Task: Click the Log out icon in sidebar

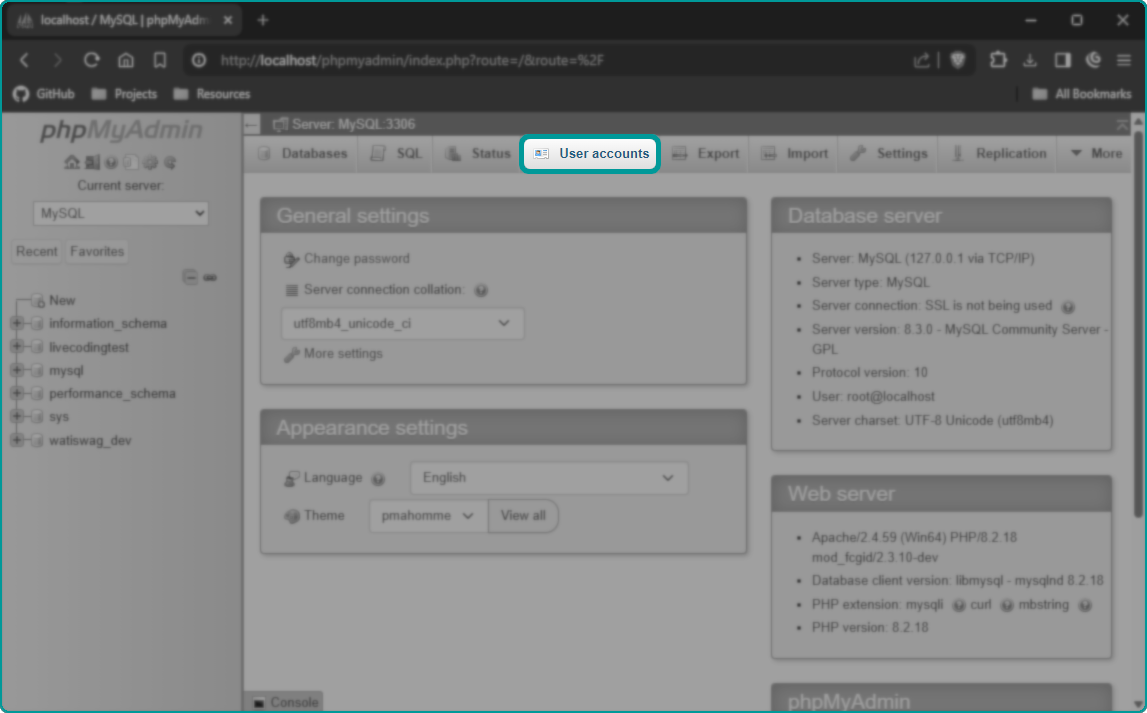Action: click(92, 162)
